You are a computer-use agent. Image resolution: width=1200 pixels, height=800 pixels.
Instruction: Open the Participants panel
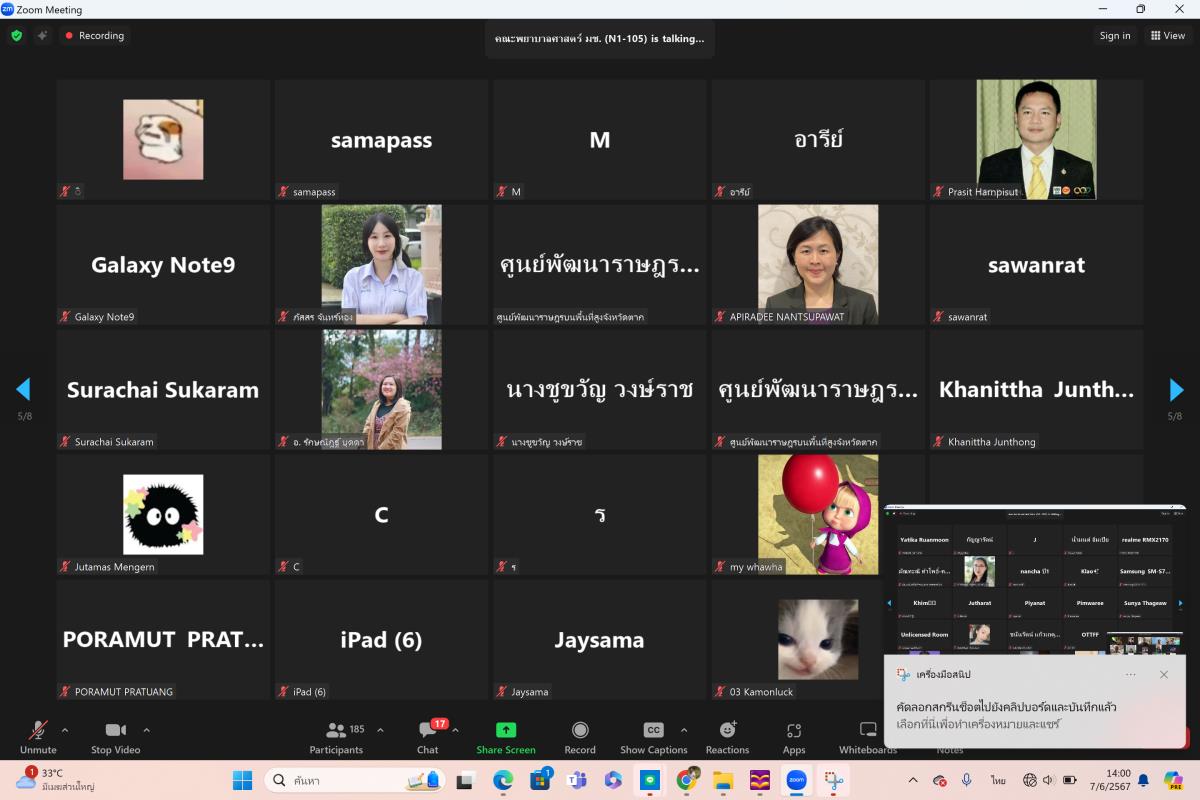[x=337, y=736]
